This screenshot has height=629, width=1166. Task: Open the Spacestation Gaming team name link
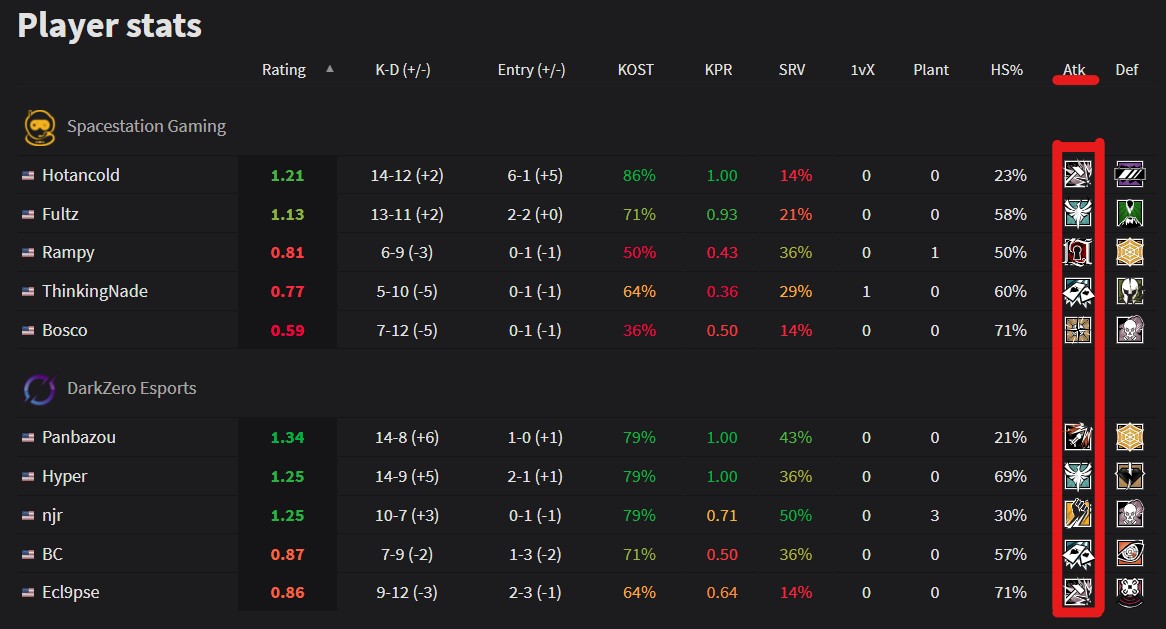click(146, 126)
